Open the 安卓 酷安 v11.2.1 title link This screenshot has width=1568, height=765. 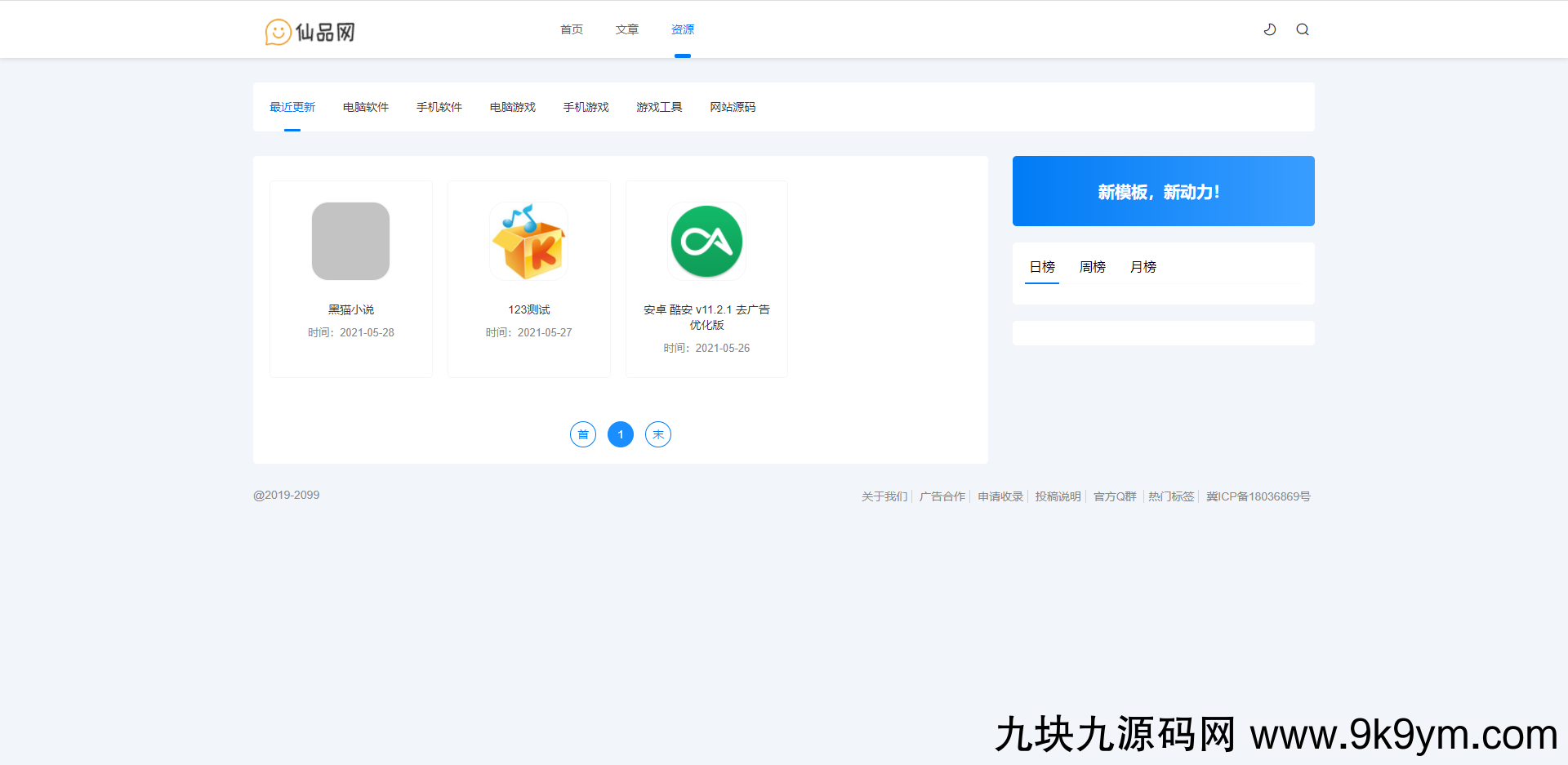point(706,317)
